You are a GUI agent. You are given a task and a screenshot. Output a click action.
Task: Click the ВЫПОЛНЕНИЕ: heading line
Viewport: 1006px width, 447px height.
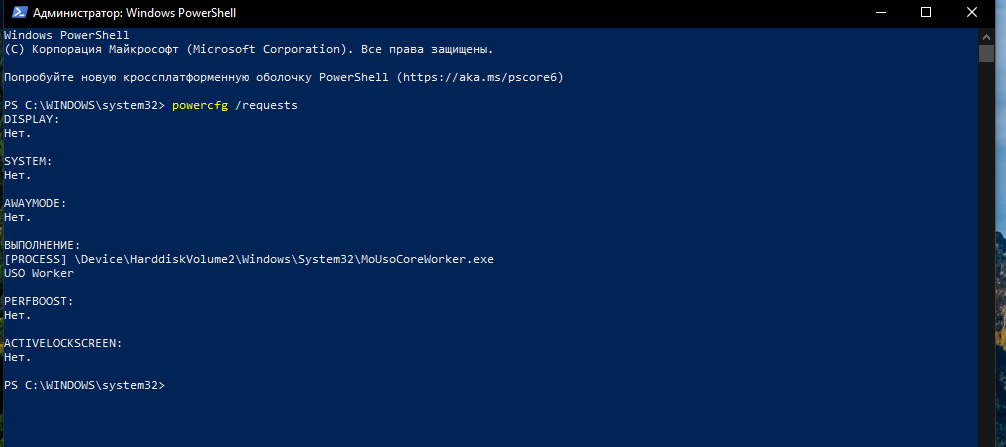pos(42,245)
